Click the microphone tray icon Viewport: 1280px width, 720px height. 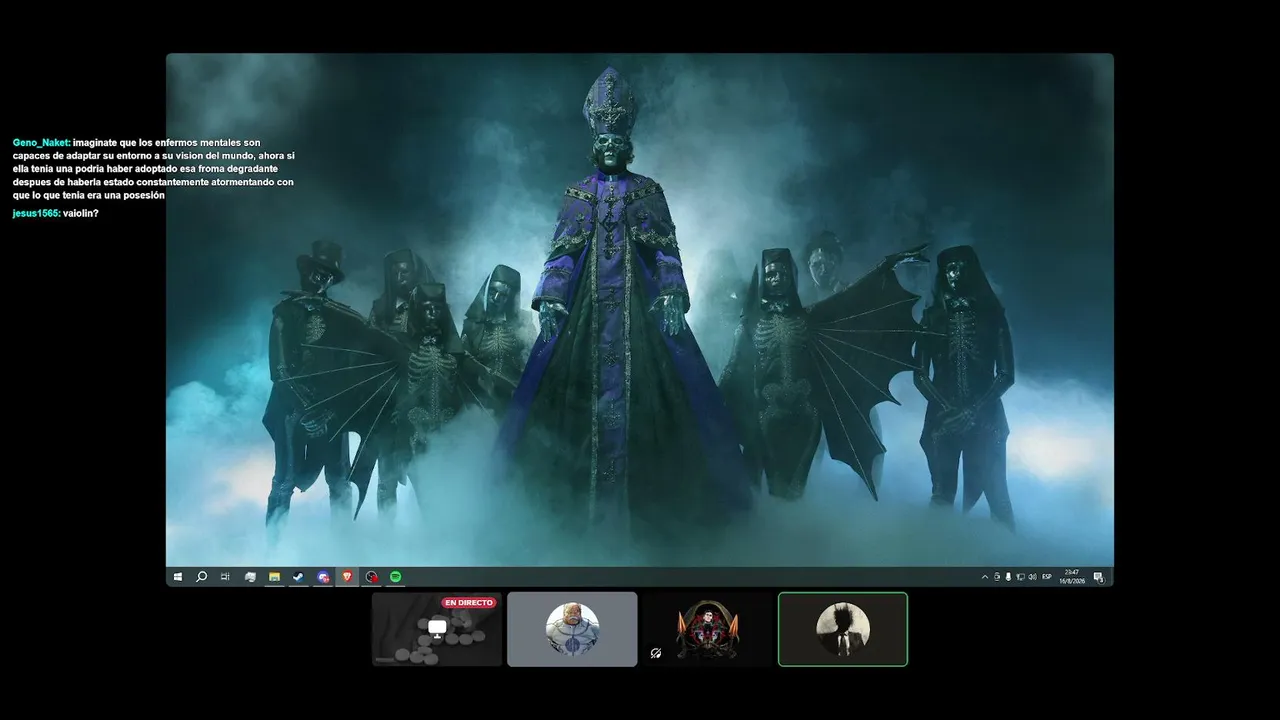(1008, 577)
